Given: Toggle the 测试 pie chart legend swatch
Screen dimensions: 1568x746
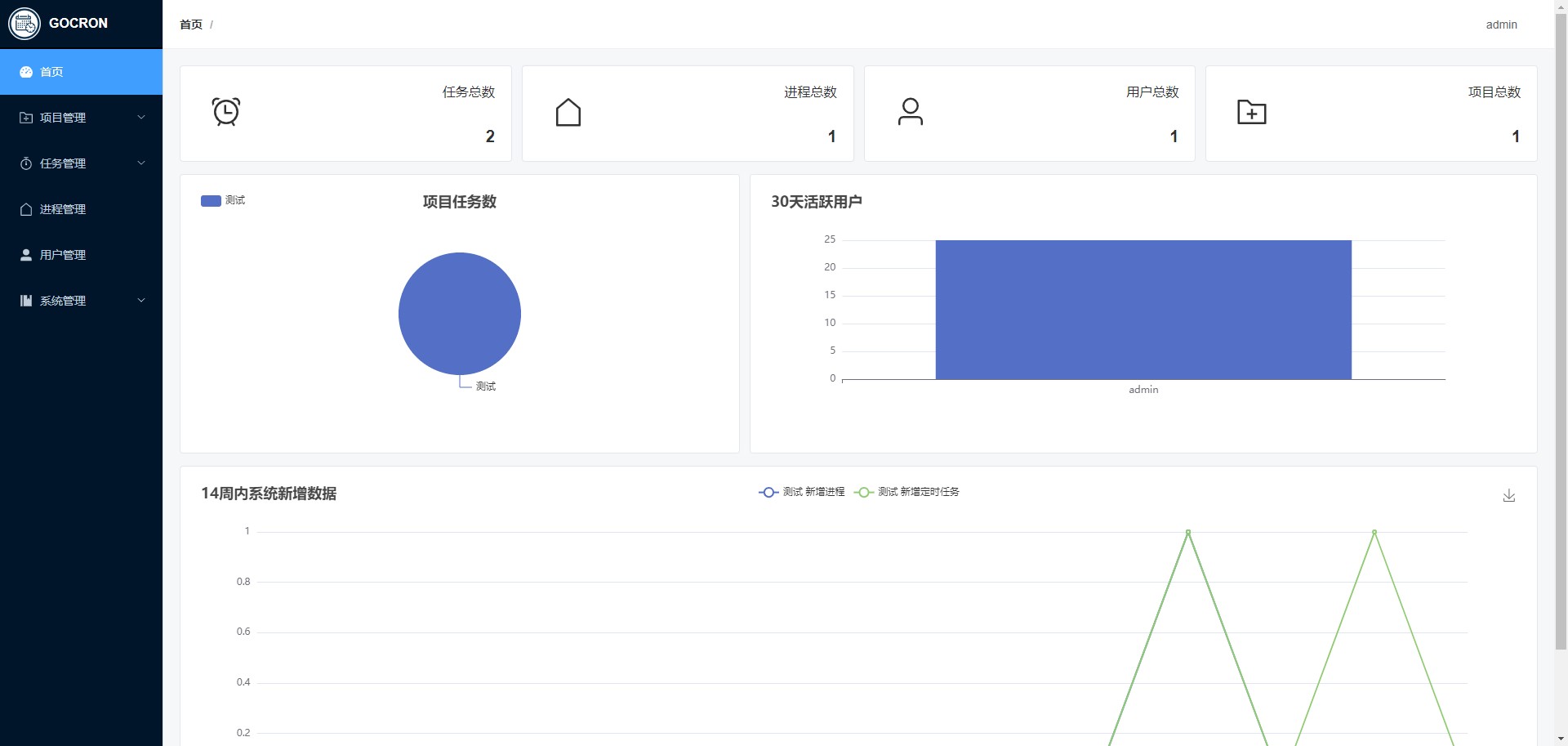Looking at the screenshot, I should tap(211, 200).
